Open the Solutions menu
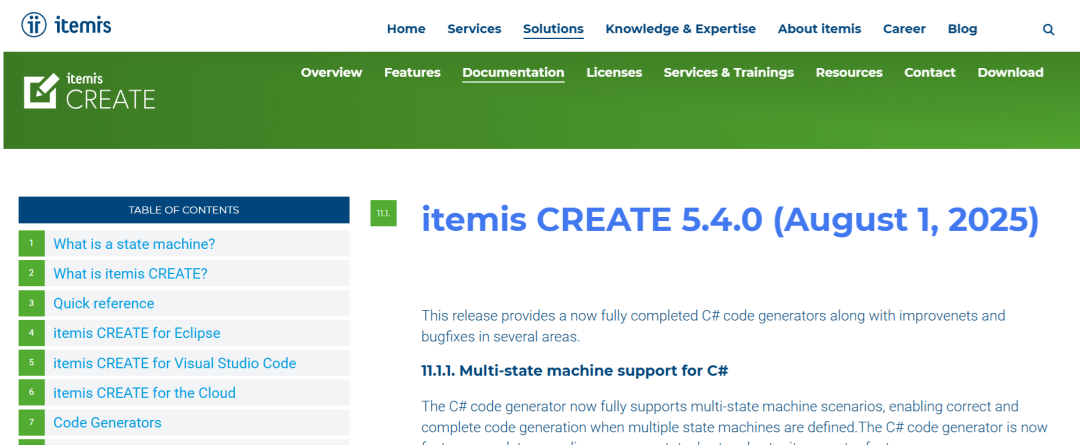 [x=553, y=29]
